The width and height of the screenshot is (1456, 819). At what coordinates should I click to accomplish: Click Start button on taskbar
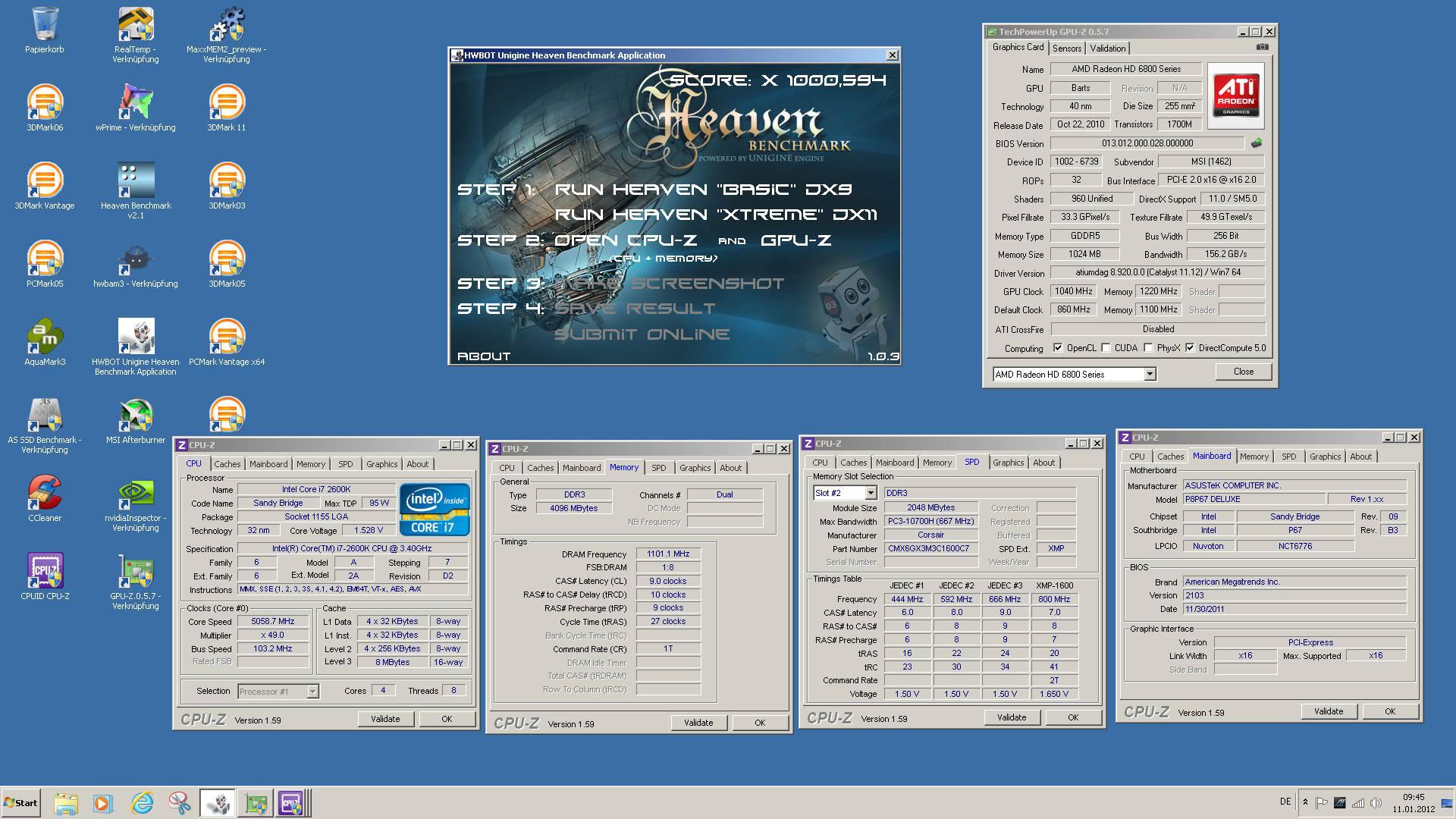(20, 803)
